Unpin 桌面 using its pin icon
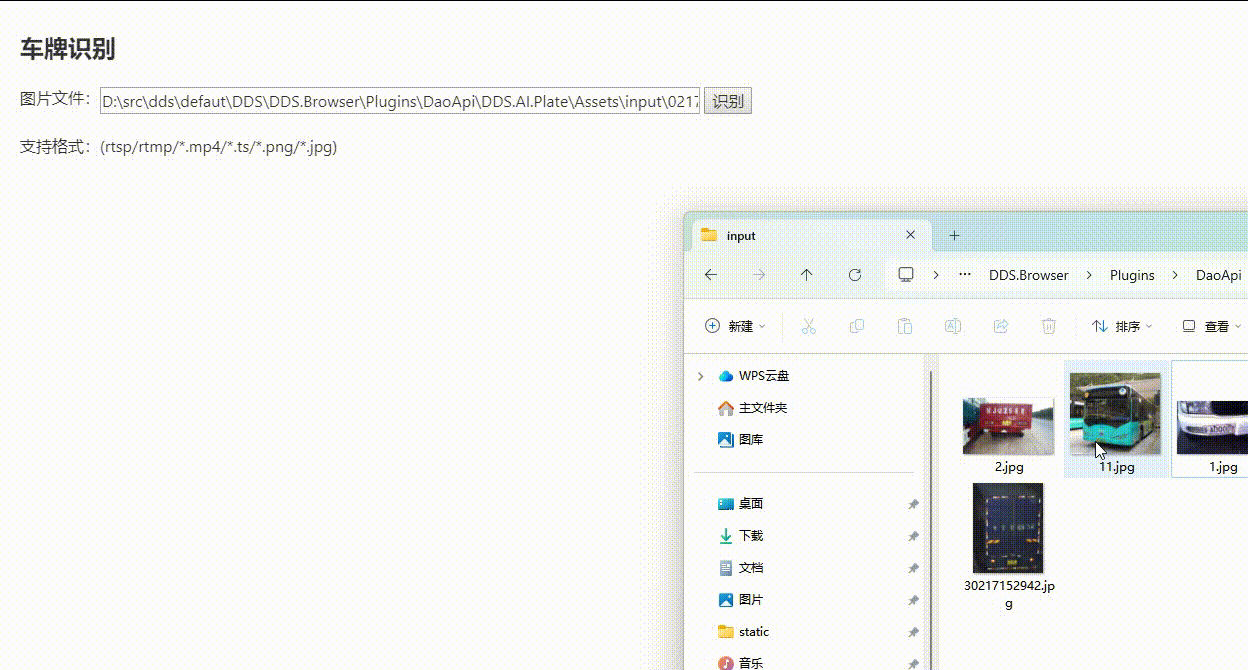The height and width of the screenshot is (670, 1248). click(912, 505)
